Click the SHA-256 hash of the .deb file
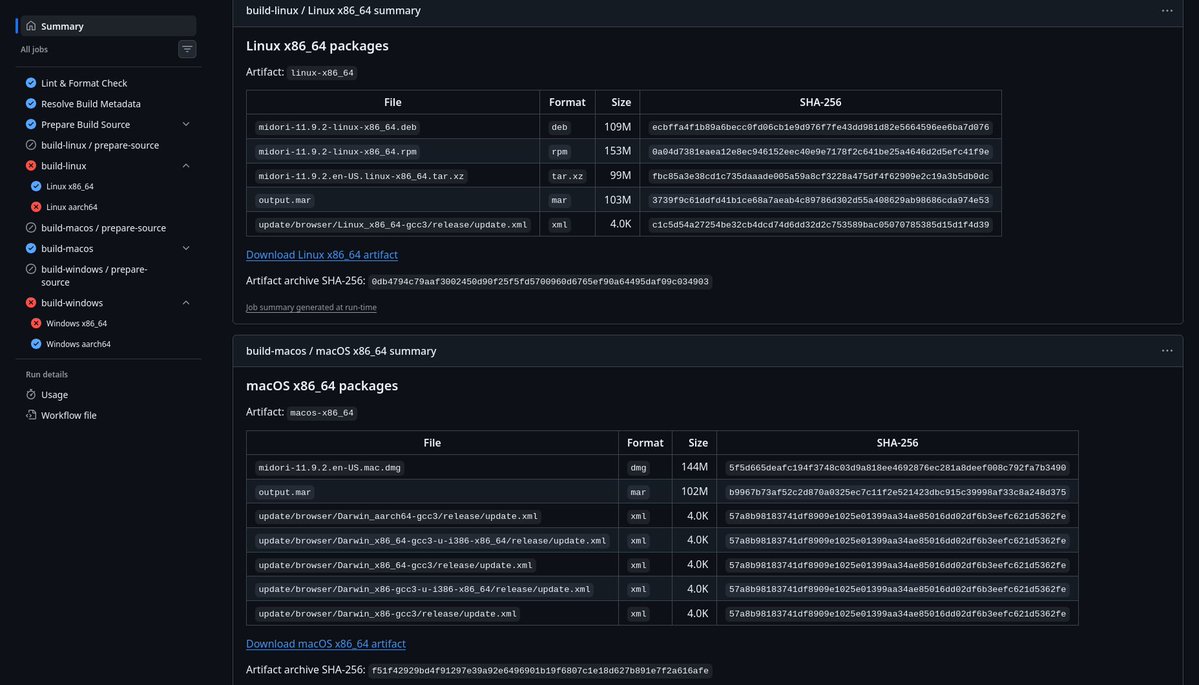 click(820, 127)
